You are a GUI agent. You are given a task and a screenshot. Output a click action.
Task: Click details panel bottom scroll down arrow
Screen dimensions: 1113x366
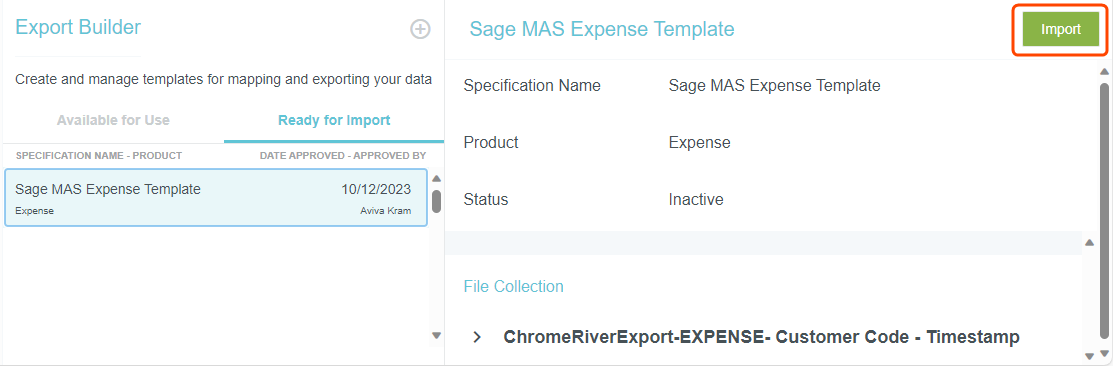[x=1104, y=355]
